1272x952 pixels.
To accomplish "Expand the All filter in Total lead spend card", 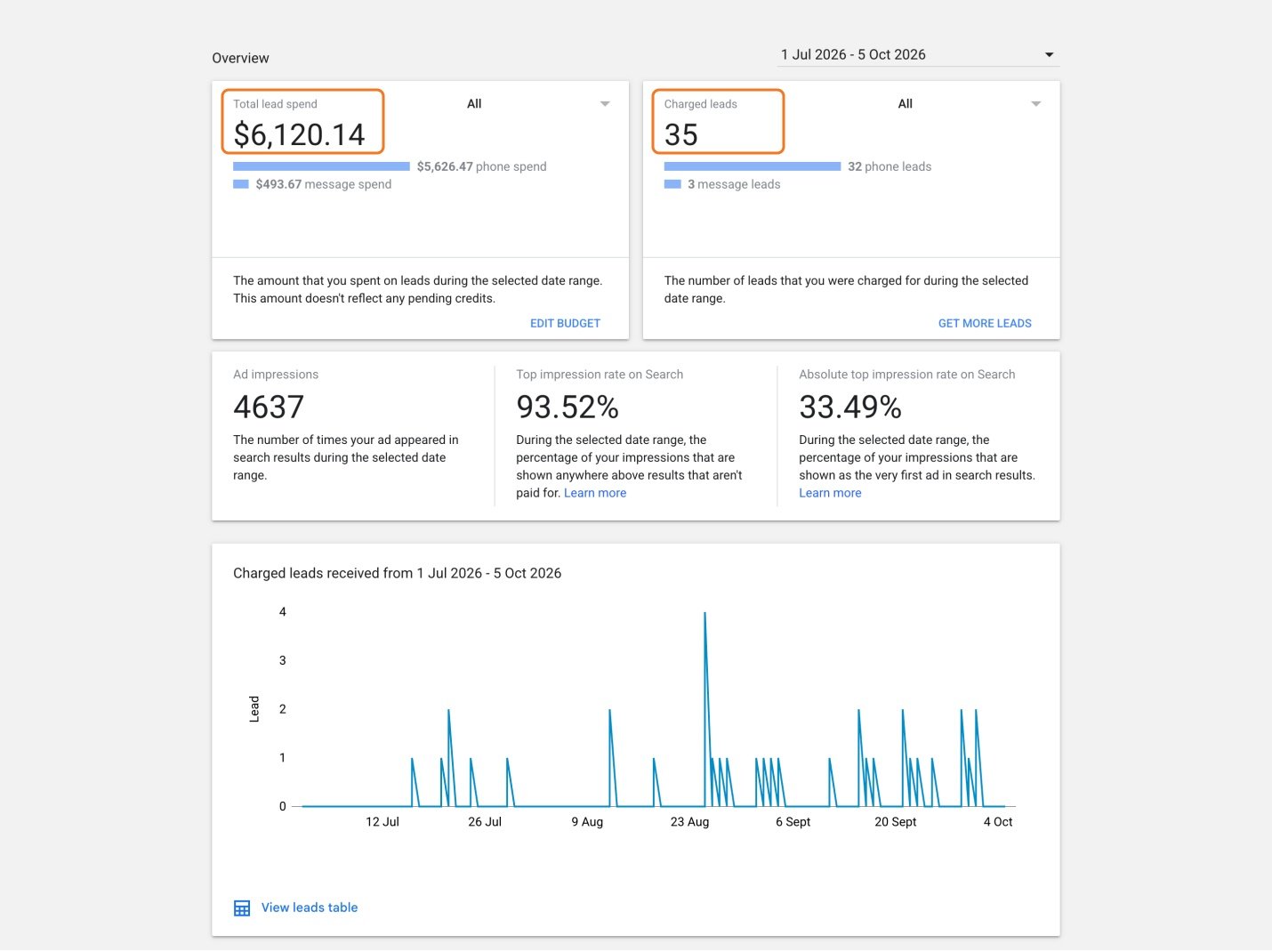I will click(538, 104).
